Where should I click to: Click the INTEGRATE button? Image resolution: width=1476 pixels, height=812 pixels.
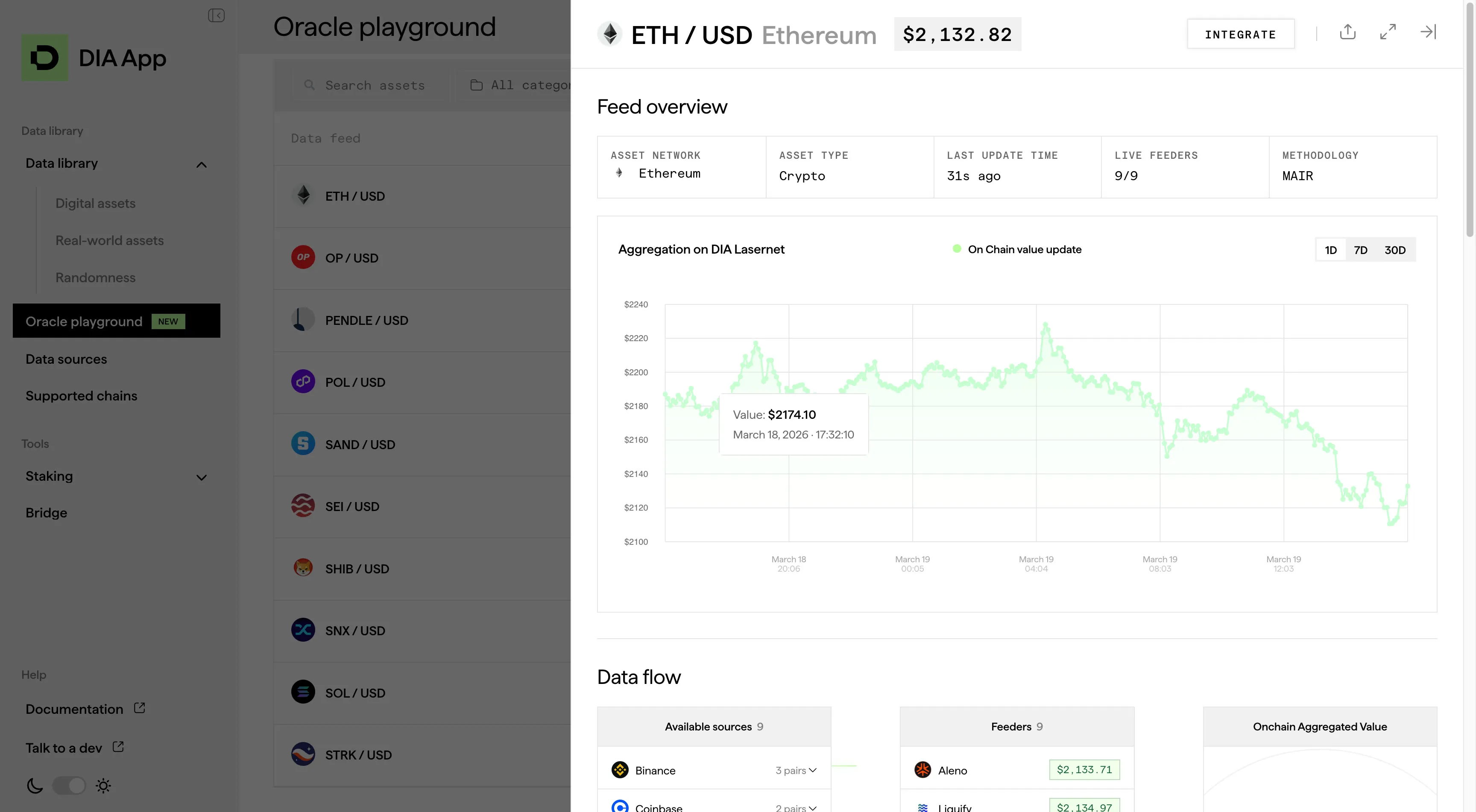[x=1241, y=34]
